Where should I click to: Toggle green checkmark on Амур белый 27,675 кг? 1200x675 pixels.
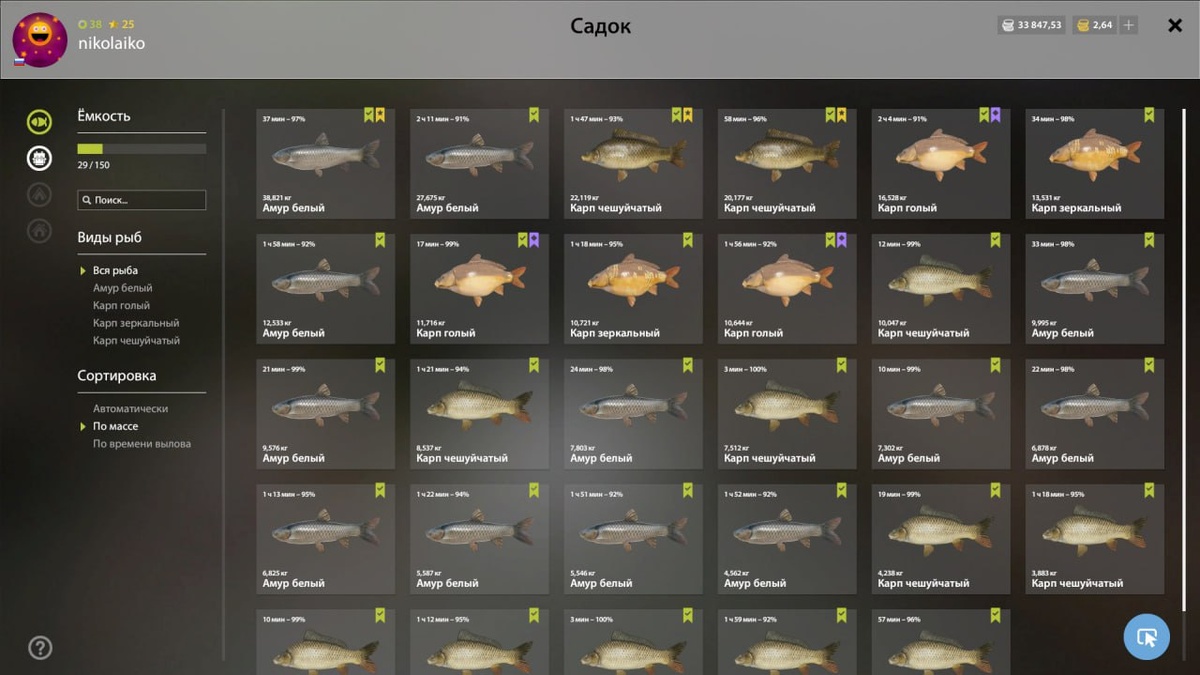(x=534, y=115)
